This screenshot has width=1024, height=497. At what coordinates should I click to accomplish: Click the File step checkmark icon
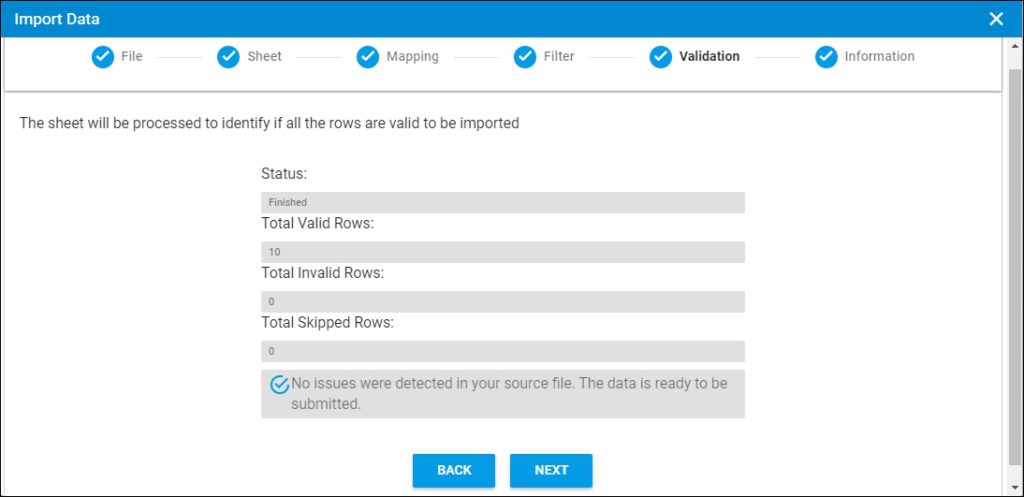103,57
